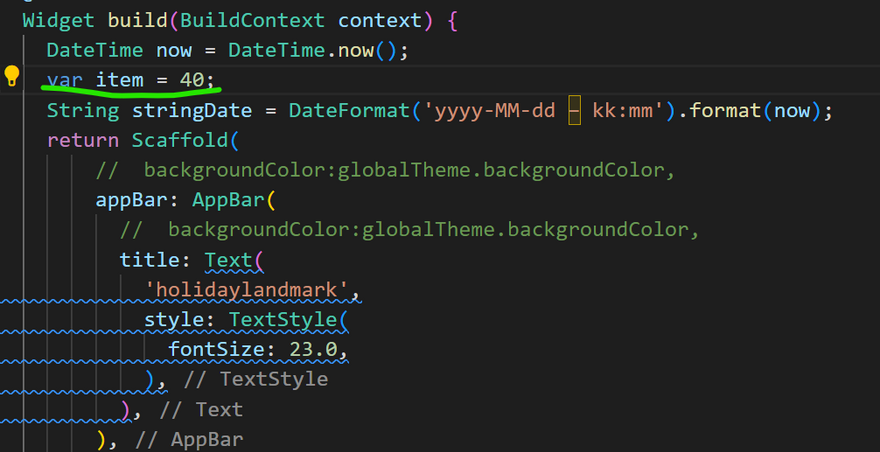Click the 'Widget' return type keyword

pos(58,20)
